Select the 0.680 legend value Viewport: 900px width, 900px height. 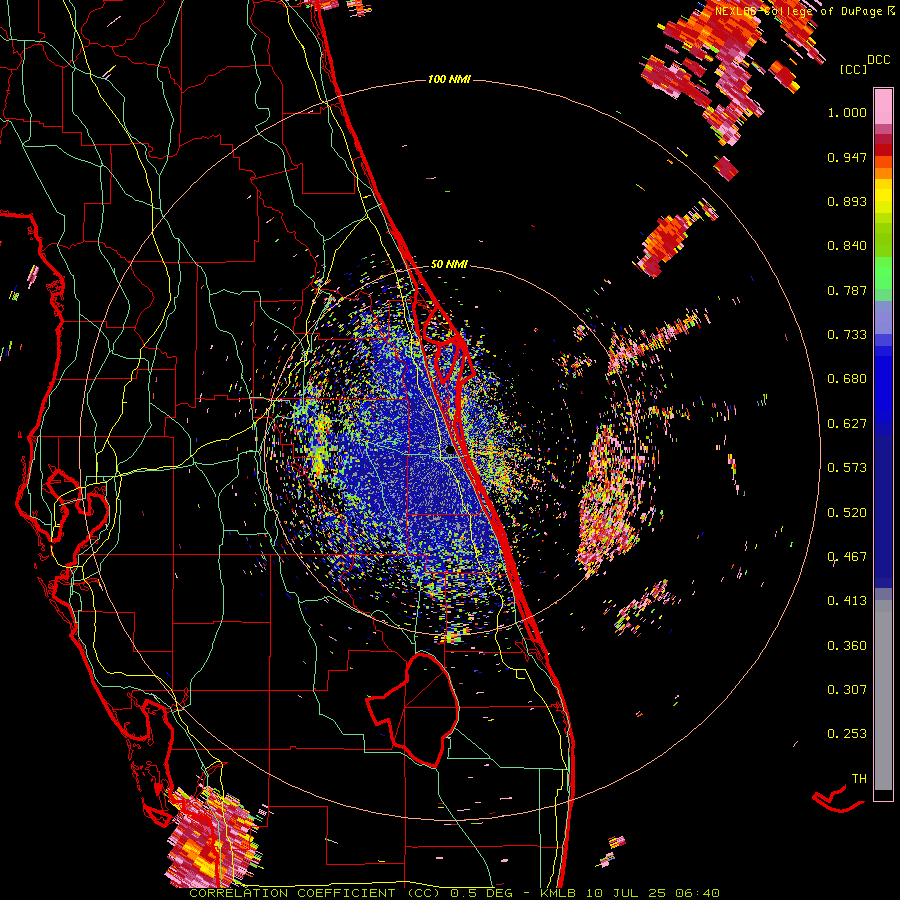pyautogui.click(x=847, y=379)
